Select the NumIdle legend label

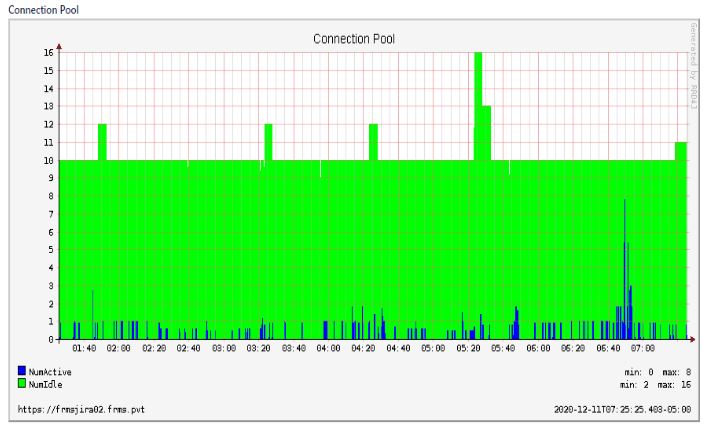pos(45,385)
